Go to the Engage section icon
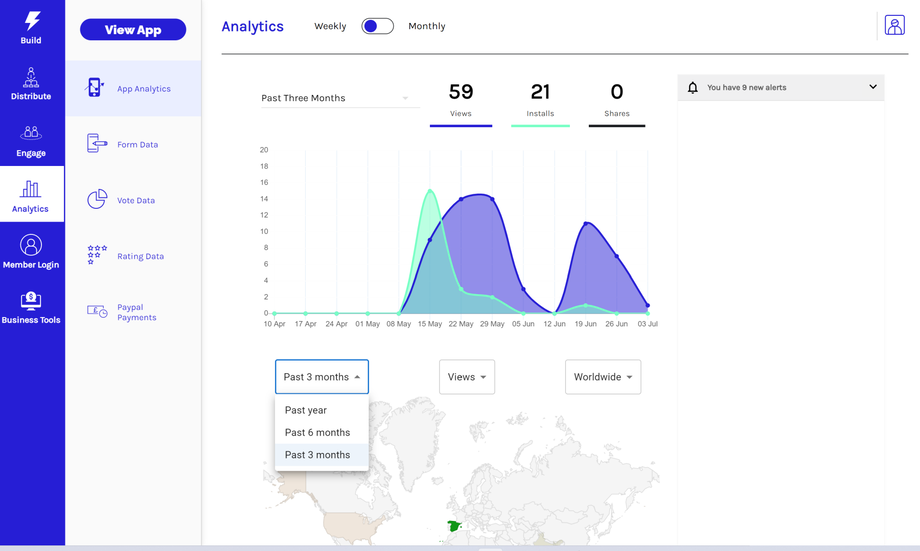 pyautogui.click(x=31, y=133)
